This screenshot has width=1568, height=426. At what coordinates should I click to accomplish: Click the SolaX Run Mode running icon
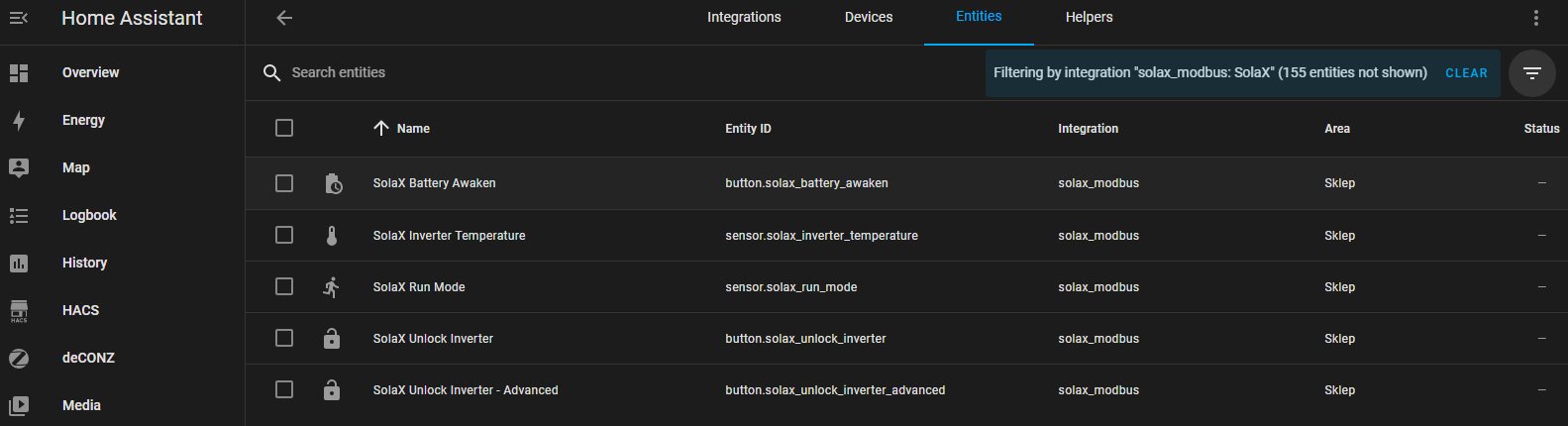point(332,287)
